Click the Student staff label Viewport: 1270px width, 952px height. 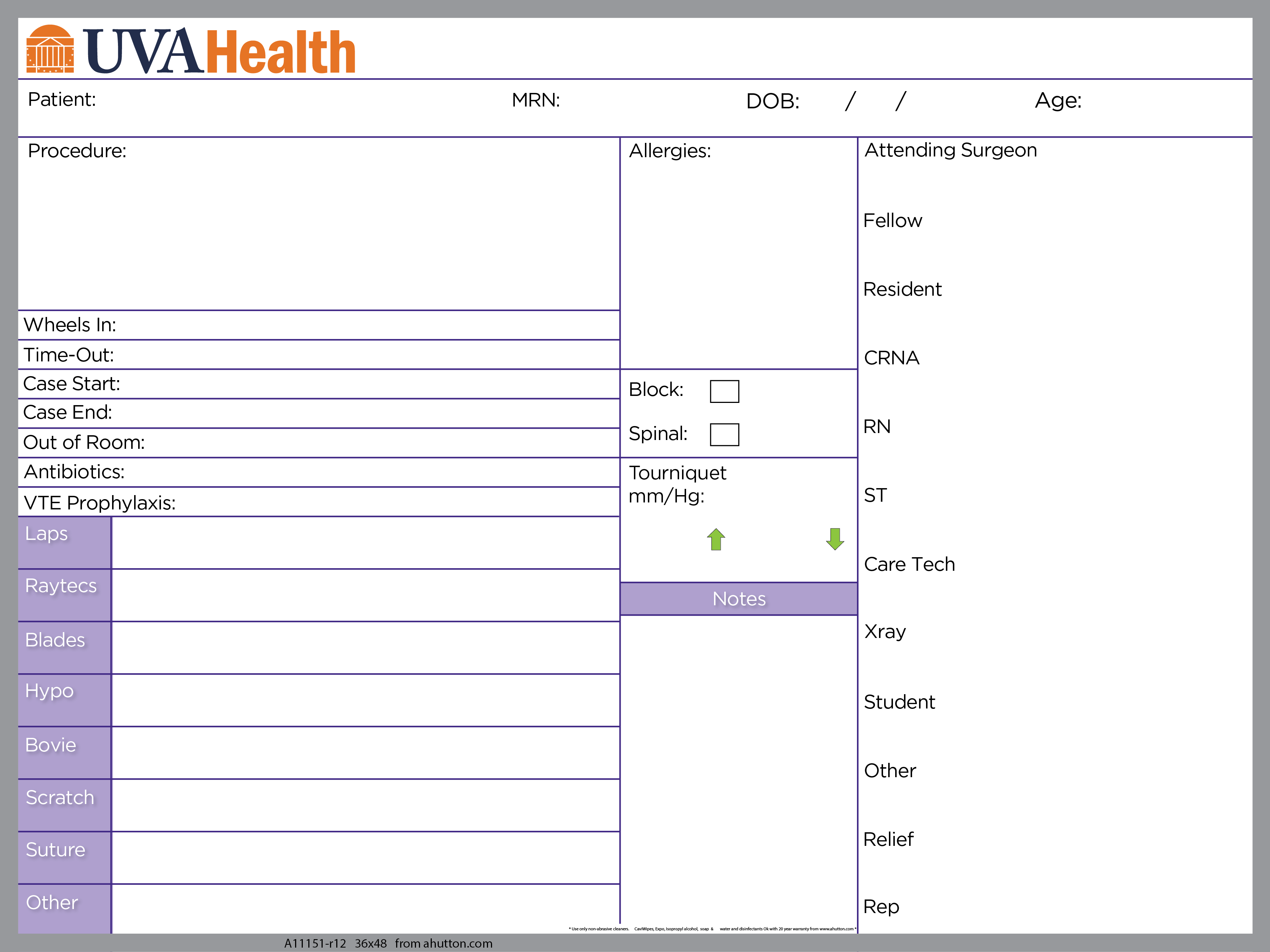coord(900,702)
